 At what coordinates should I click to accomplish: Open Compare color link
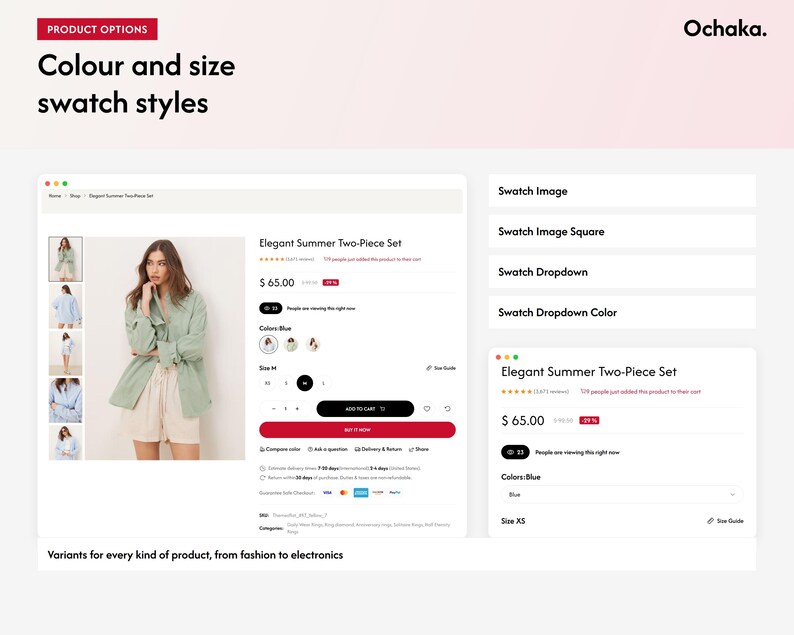(280, 449)
